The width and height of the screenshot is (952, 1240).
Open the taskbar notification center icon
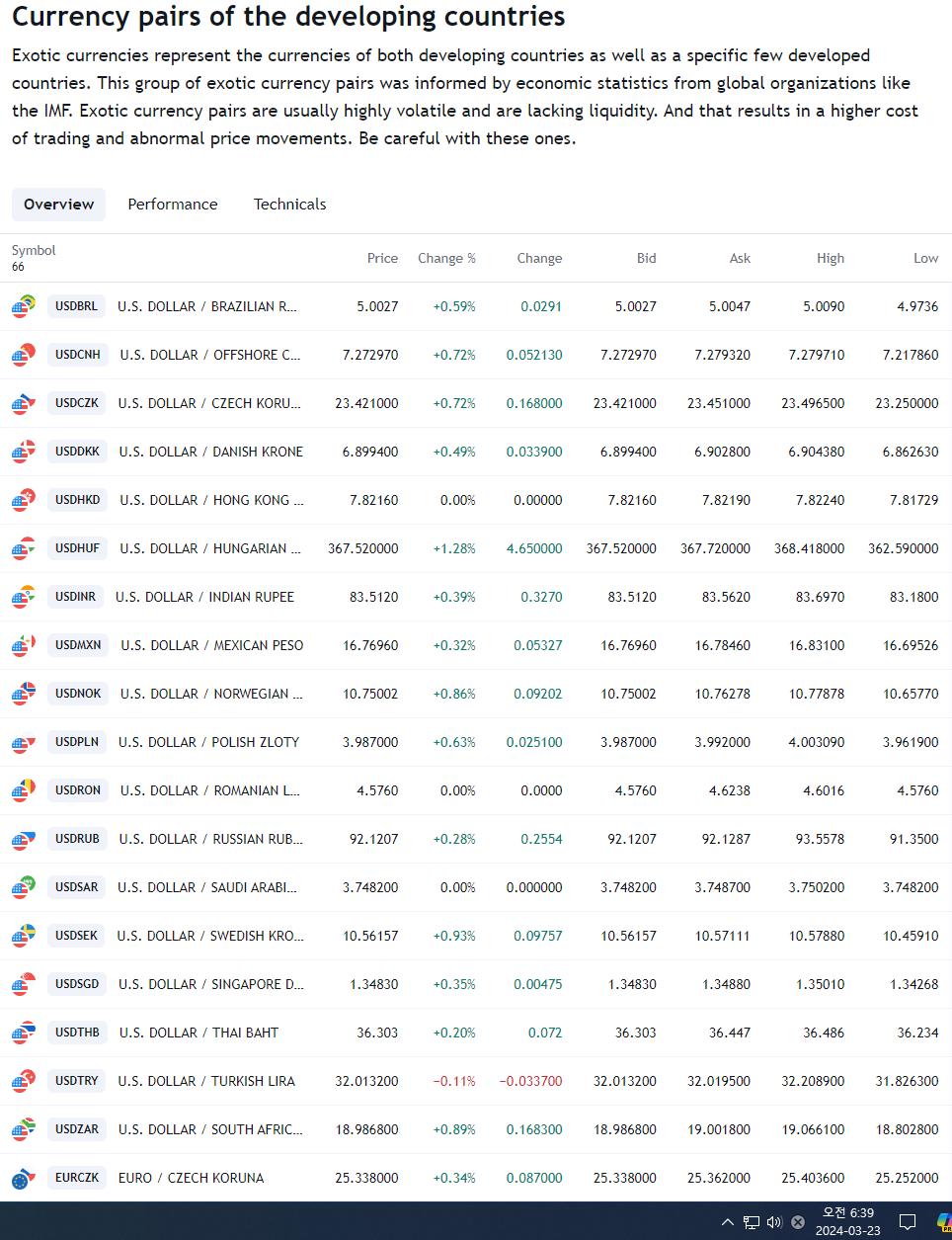pos(908,1222)
